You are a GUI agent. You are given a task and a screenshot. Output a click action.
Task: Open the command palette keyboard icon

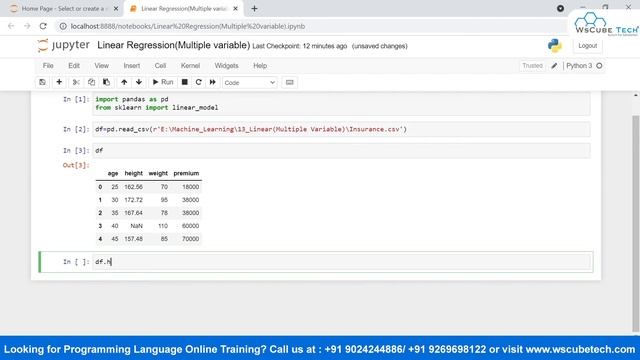pos(289,82)
